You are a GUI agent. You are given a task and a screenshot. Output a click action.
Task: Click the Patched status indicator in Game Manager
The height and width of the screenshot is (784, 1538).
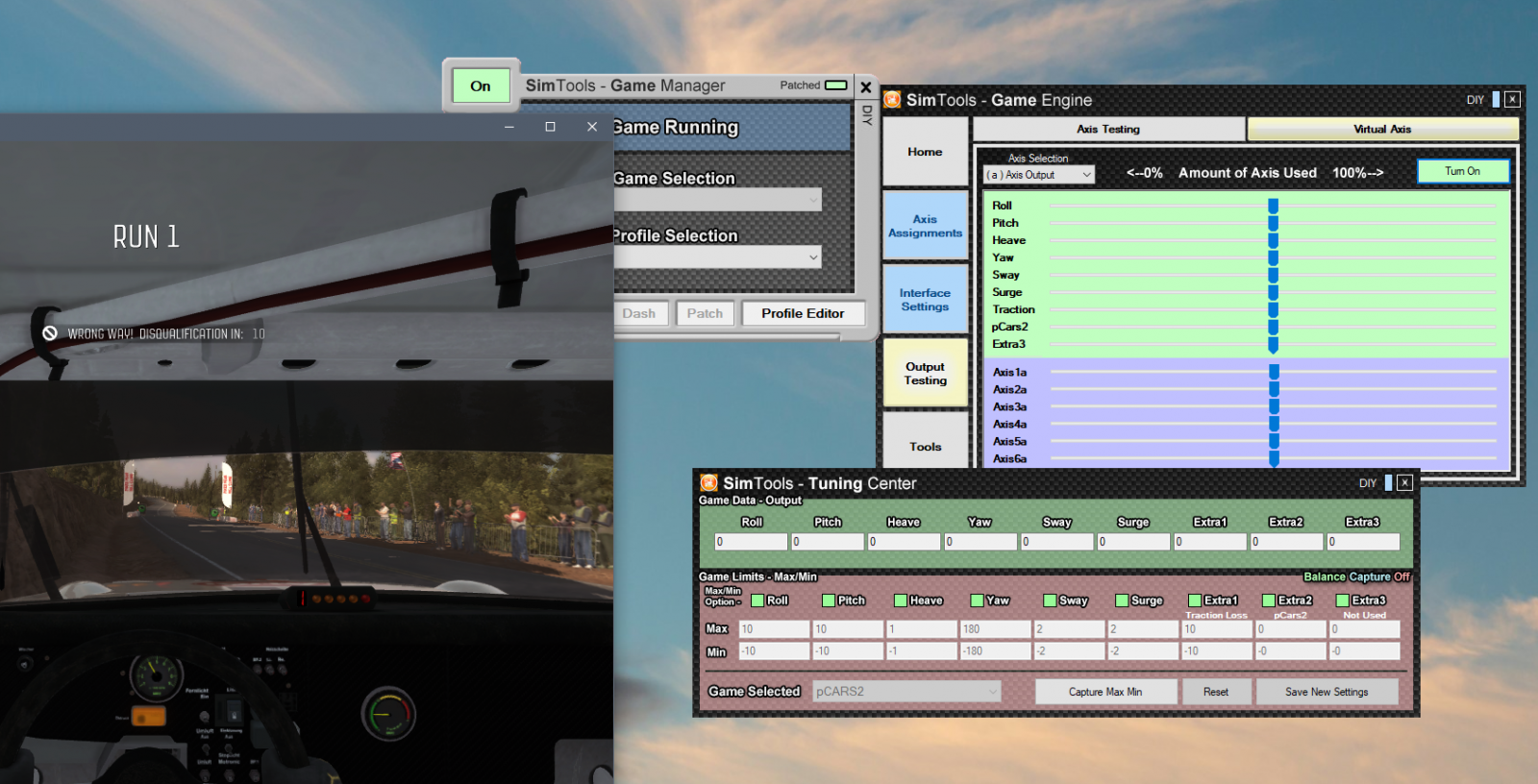point(836,86)
